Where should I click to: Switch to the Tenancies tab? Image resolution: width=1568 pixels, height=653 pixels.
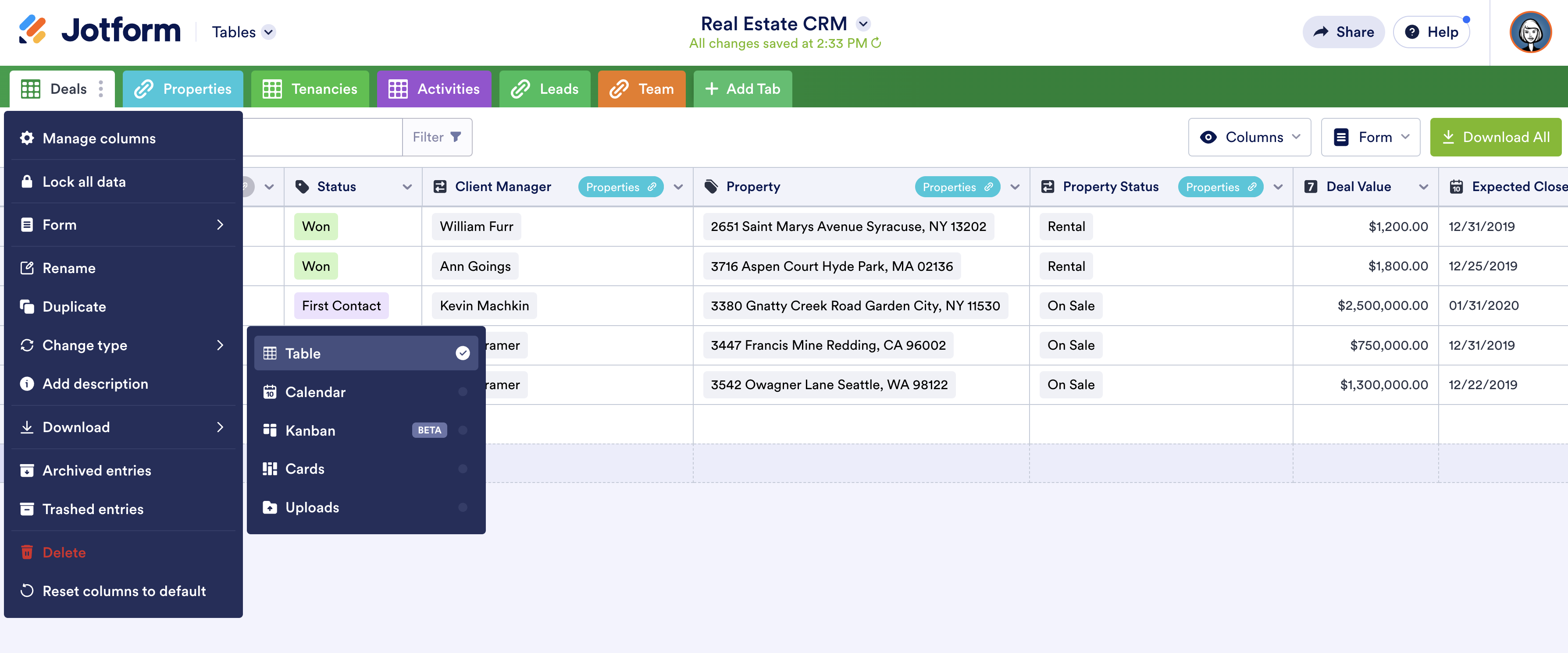310,89
